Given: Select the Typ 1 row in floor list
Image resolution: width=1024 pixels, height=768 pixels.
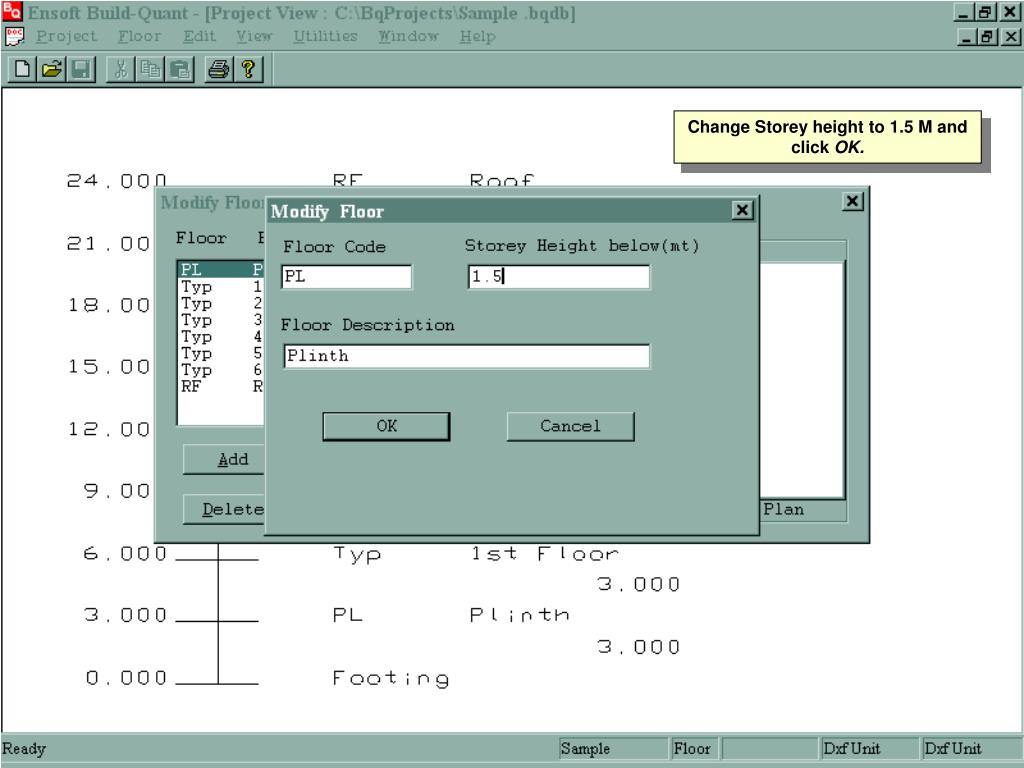Looking at the screenshot, I should pos(221,287).
